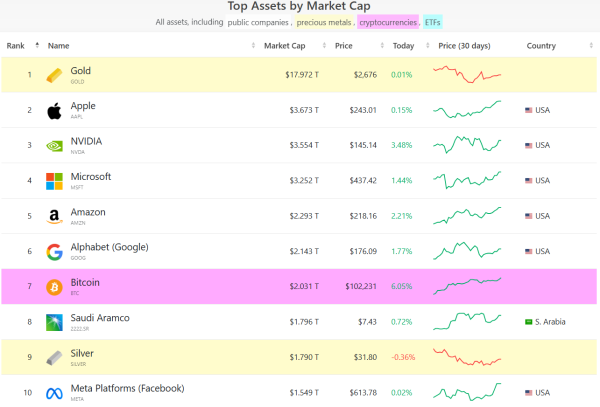Viewport: 600px width, 407px height.
Task: Click Apple price $243.01
Action: click(x=363, y=110)
